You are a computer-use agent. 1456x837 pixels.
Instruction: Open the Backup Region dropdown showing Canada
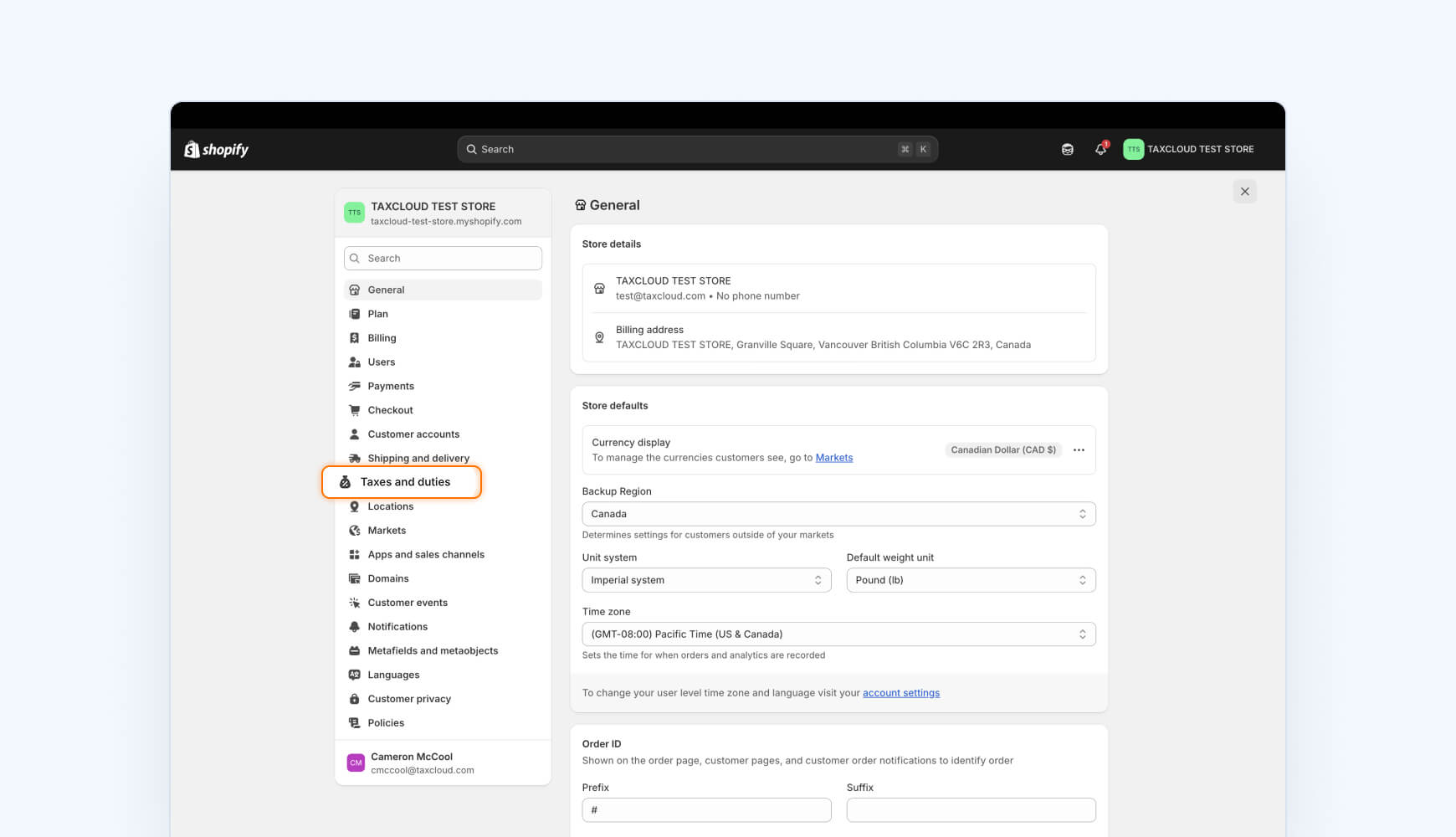click(x=838, y=513)
